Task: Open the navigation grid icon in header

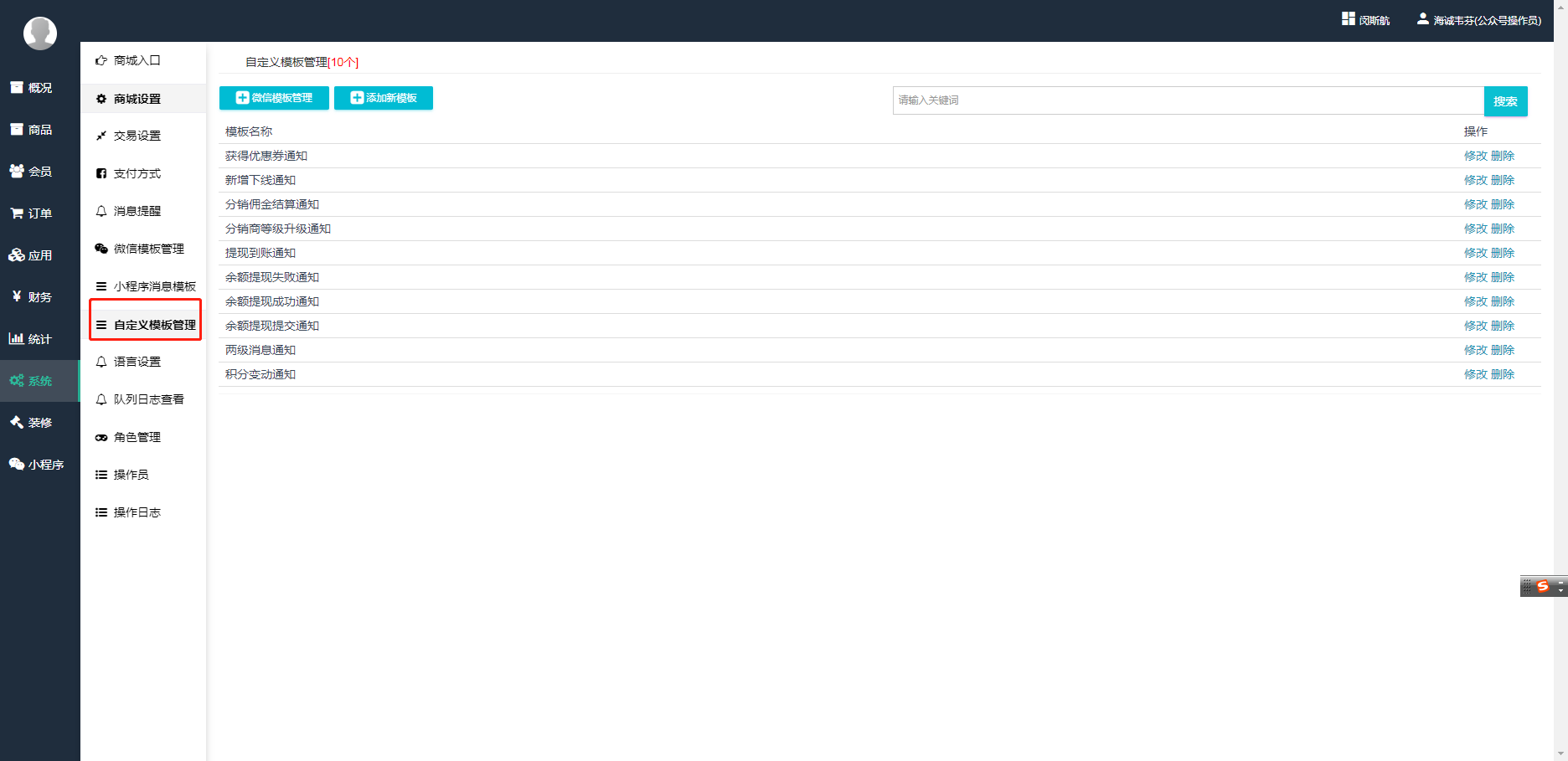Action: [1349, 18]
